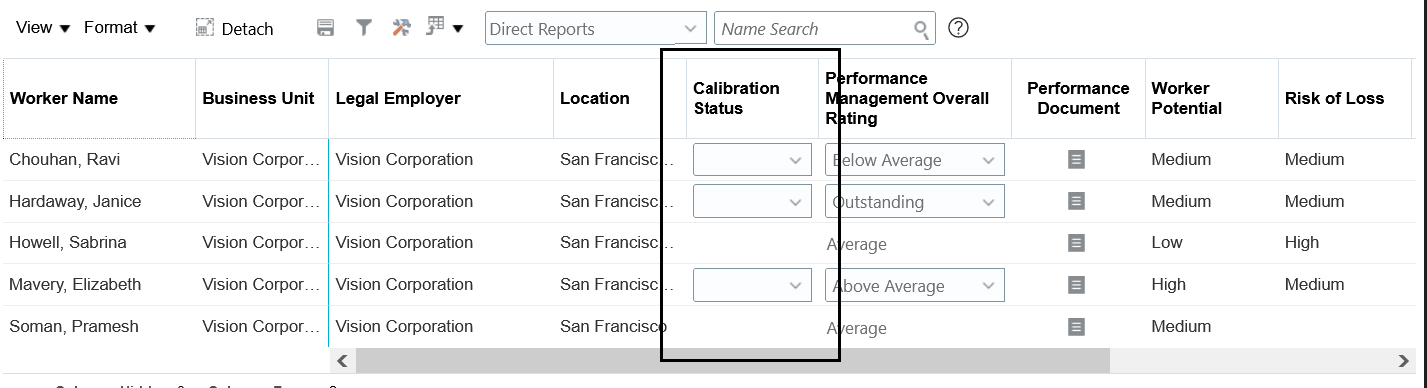Viewport: 1427px width, 388px height.
Task: Open performance document for Chouhan, Ravi
Action: tap(1076, 159)
